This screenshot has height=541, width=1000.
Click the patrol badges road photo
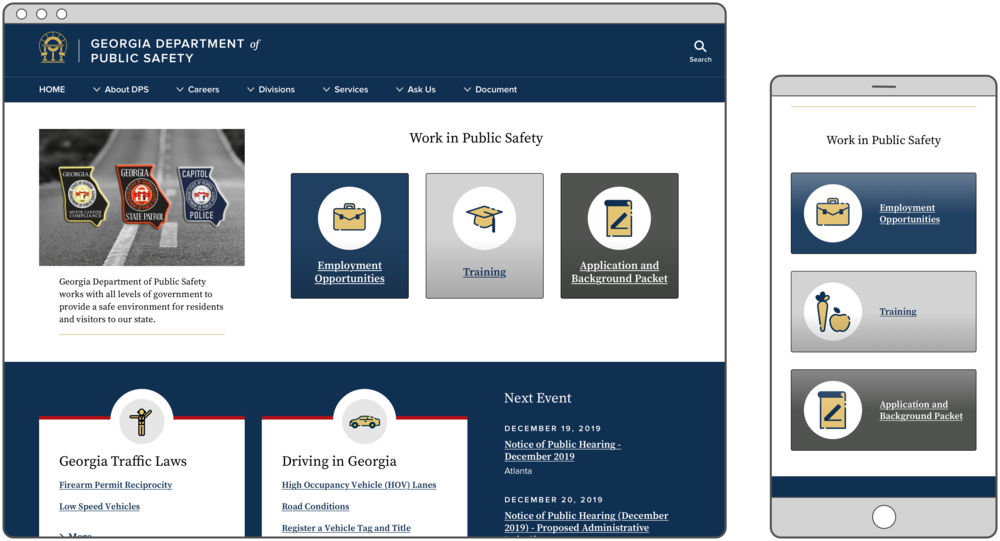(x=142, y=197)
